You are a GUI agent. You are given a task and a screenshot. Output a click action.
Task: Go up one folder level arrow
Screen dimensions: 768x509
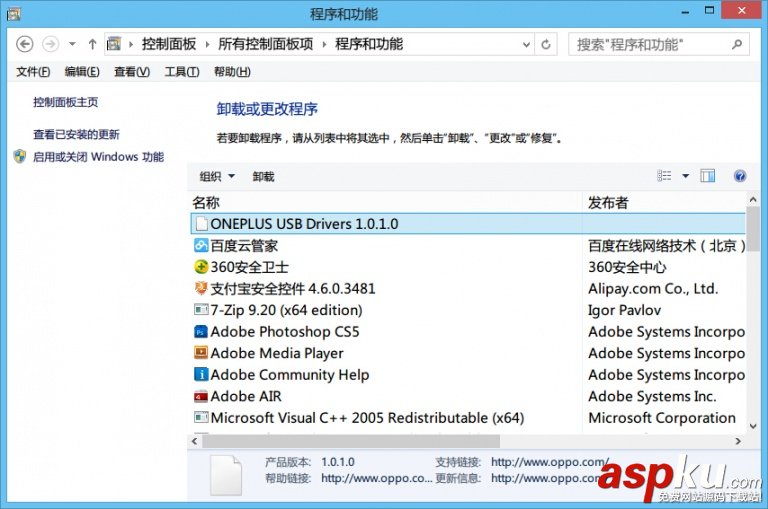point(92,44)
